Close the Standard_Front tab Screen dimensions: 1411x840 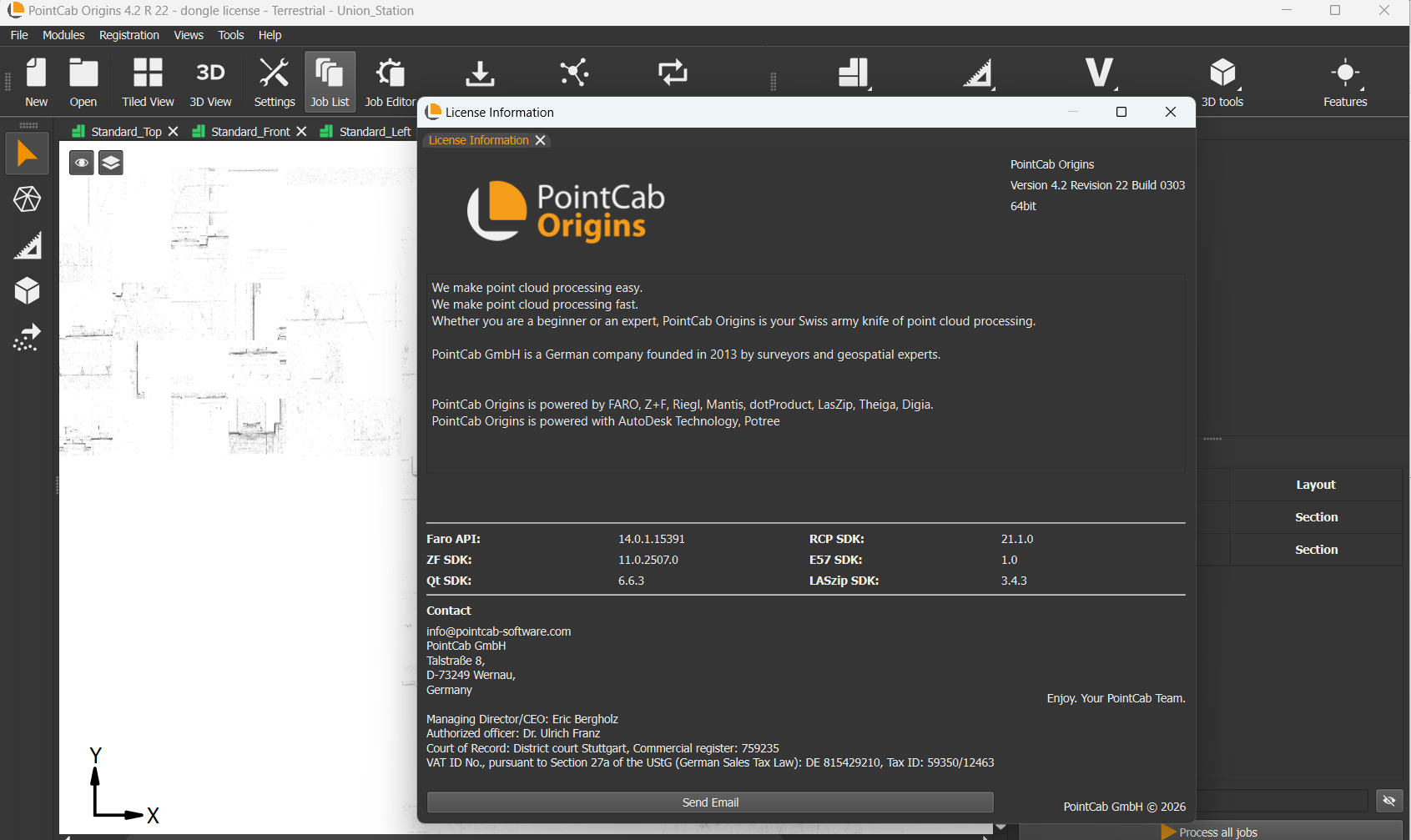point(301,132)
